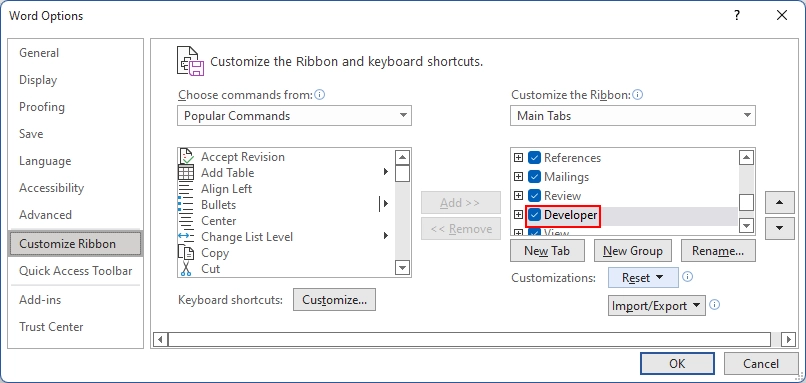Close the Word Options dialog
Viewport: 806px width, 383px height.
(x=782, y=16)
